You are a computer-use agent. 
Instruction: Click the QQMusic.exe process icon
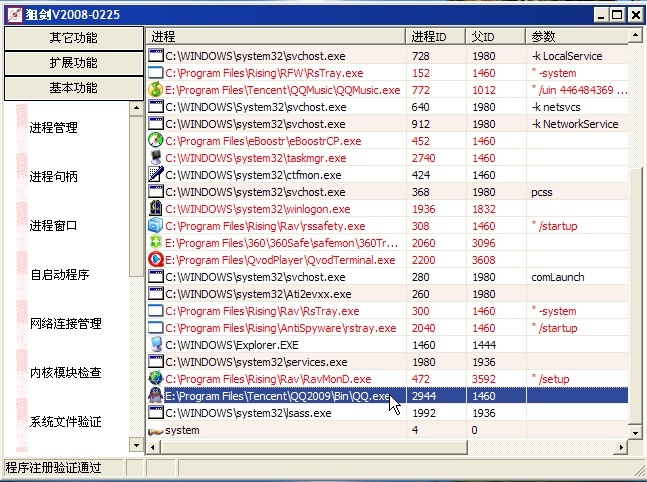click(156, 90)
